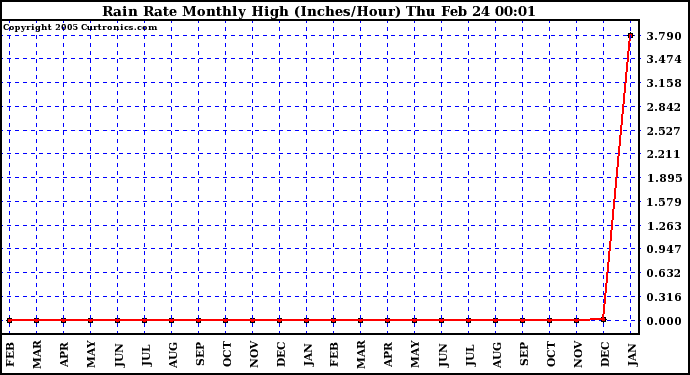Screen dimensions: 690x375
Task: Select the 2.527 y-axis value
Action: [x=664, y=131]
